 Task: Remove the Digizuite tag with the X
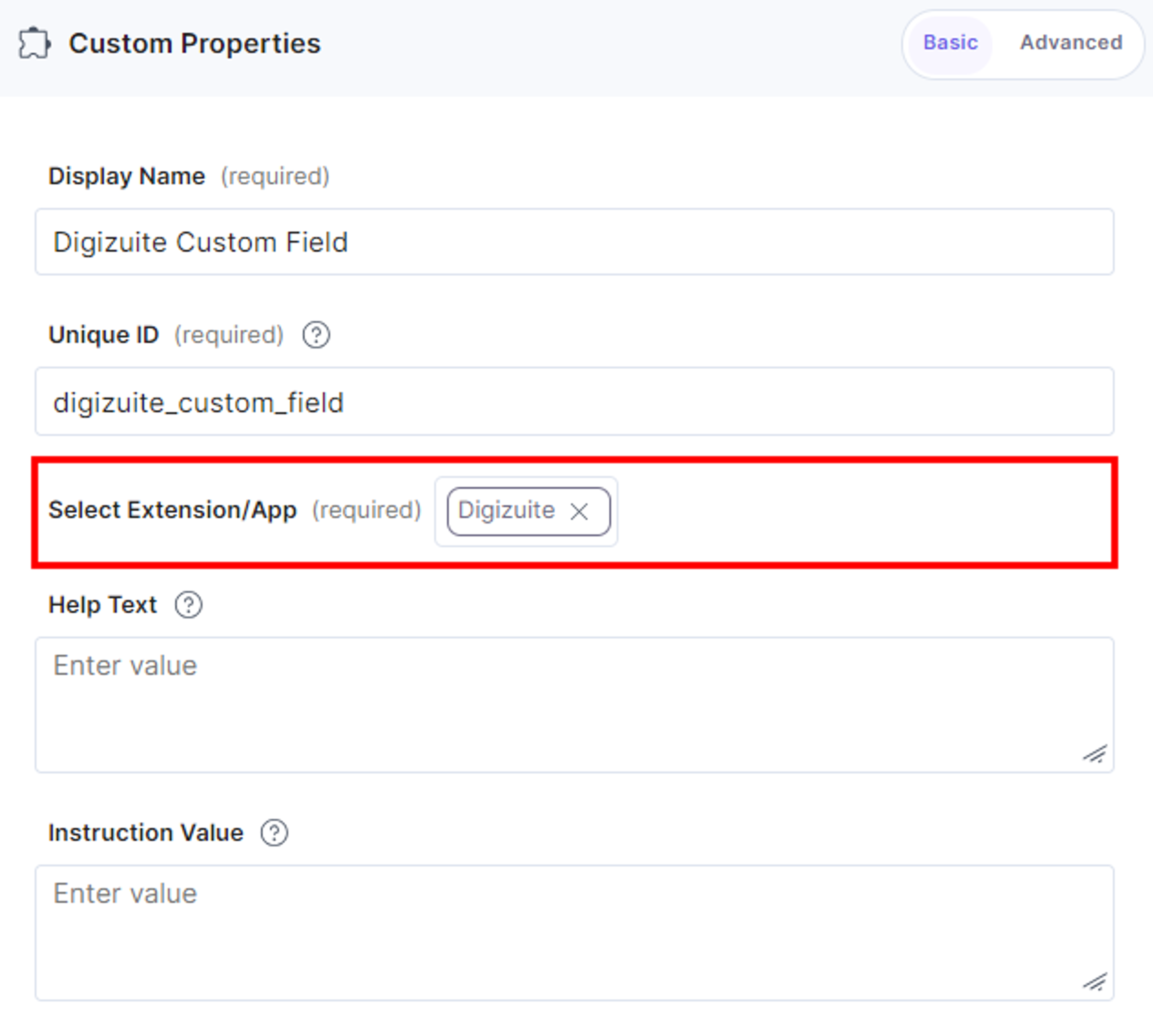pyautogui.click(x=579, y=511)
